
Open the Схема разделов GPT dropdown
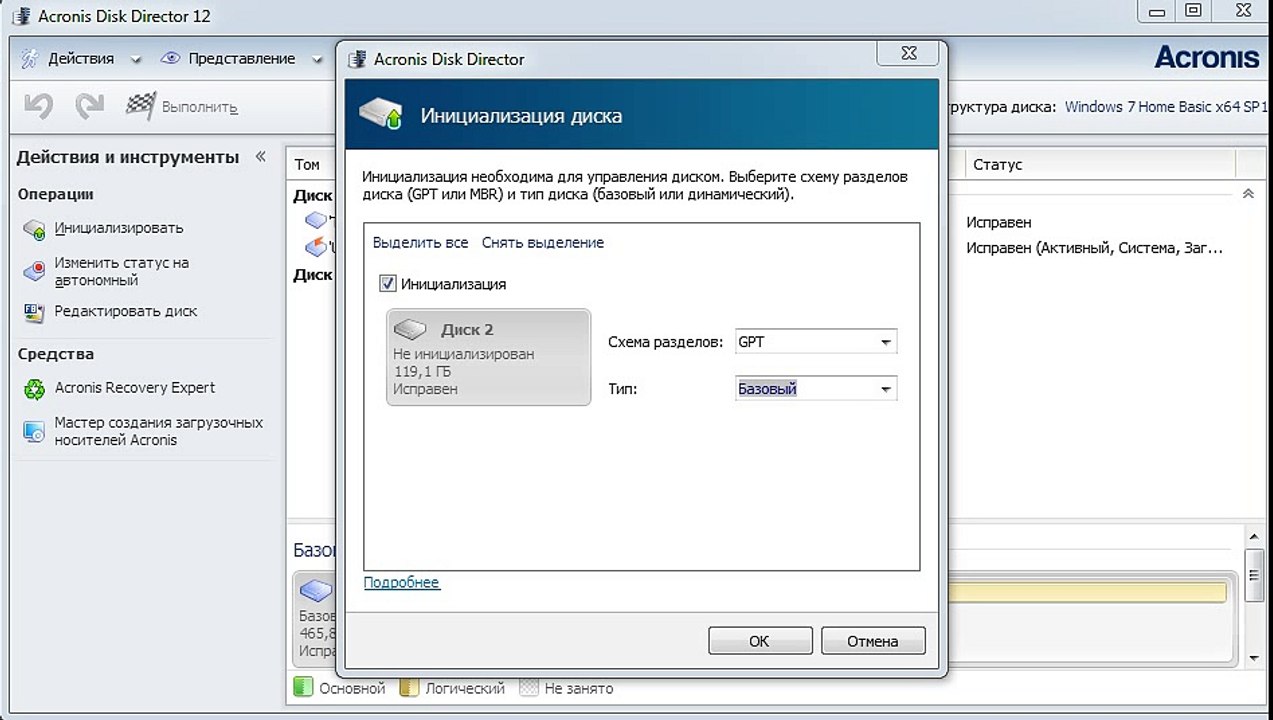[x=816, y=342]
